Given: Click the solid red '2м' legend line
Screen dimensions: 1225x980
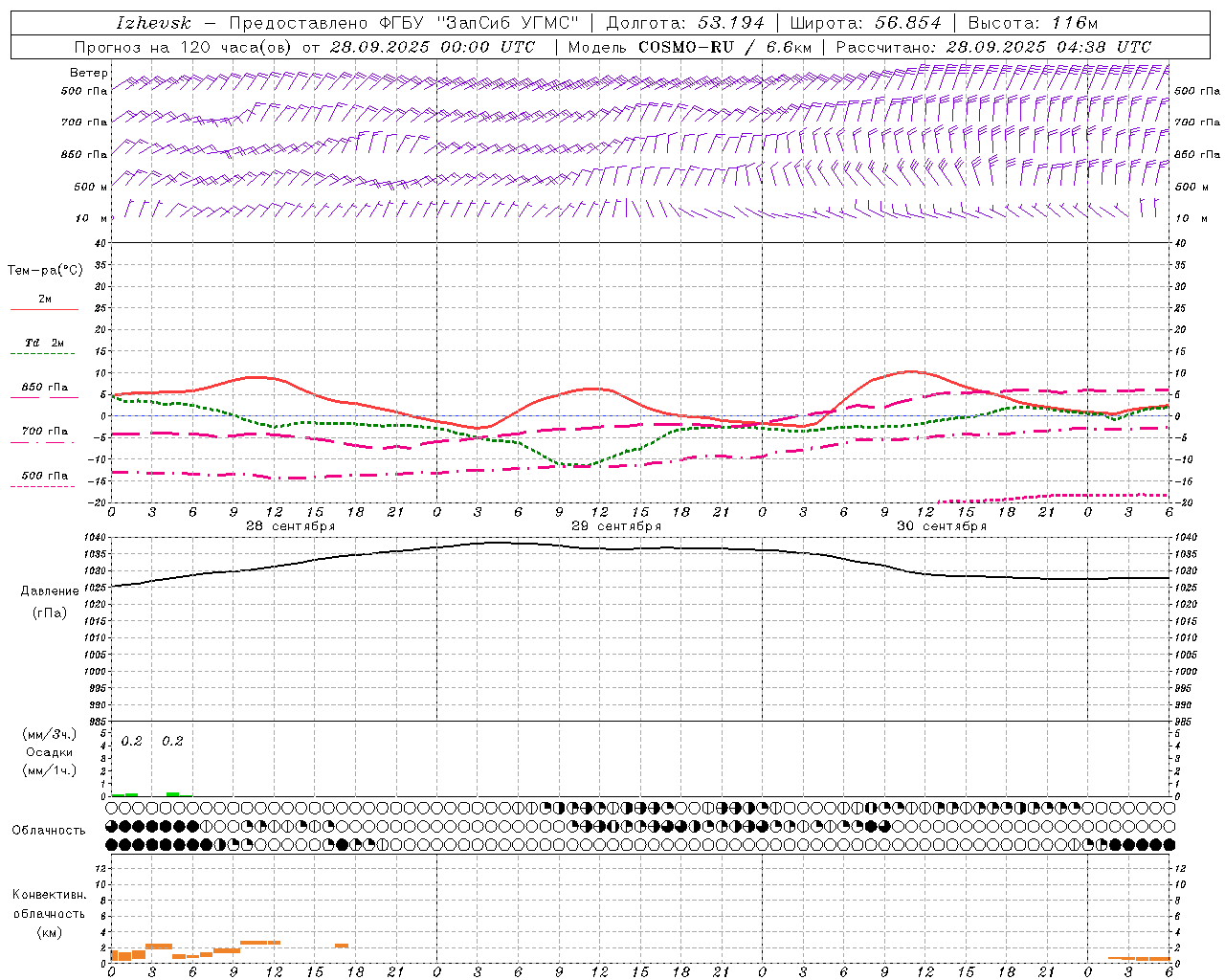Looking at the screenshot, I should point(44,309).
